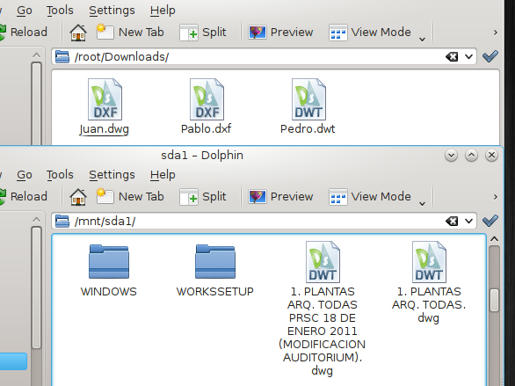
Task: Toggle Preview in the upper Downloads window
Action: click(x=281, y=32)
